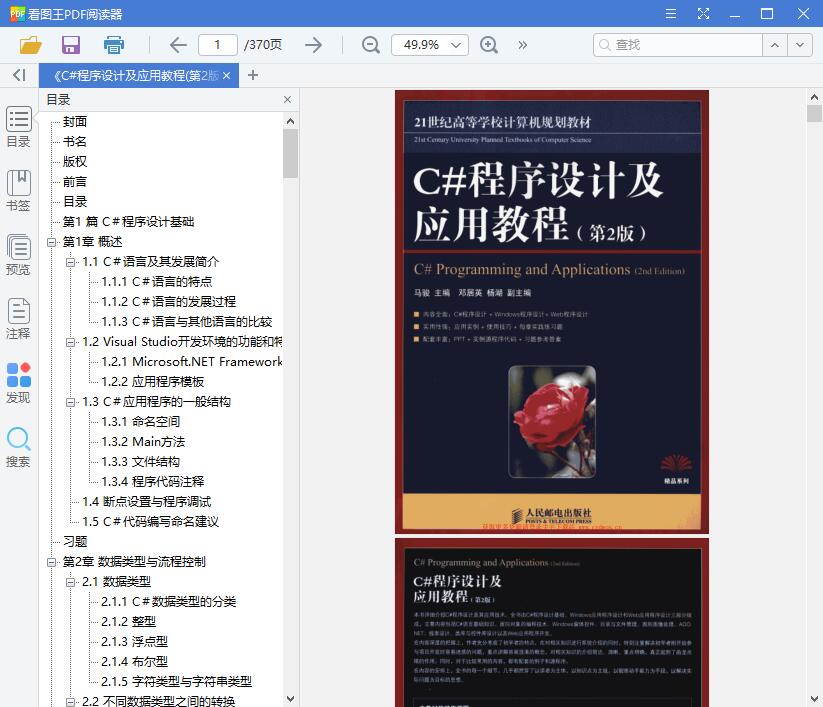
Task: Add a new tab with plus
Action: pyautogui.click(x=252, y=76)
